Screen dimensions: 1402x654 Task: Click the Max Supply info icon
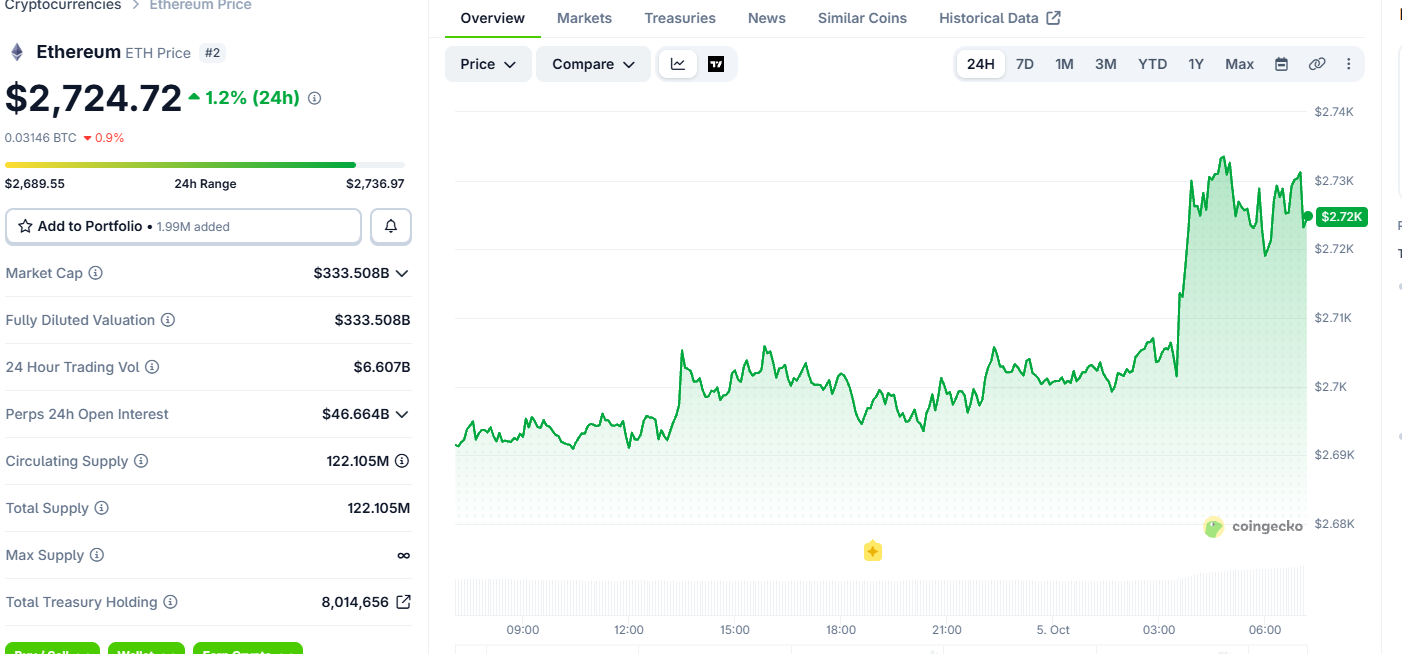point(96,555)
